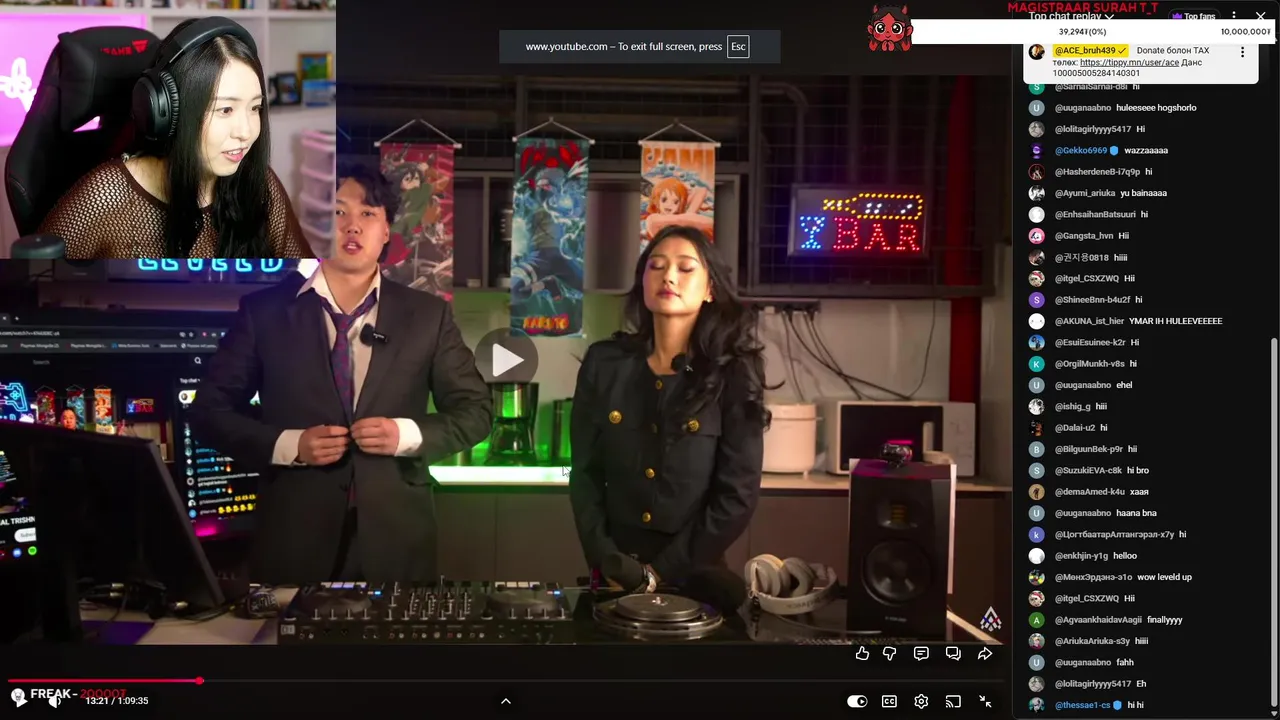Close the chat replay panel
The height and width of the screenshot is (720, 1280).
coord(1260,16)
